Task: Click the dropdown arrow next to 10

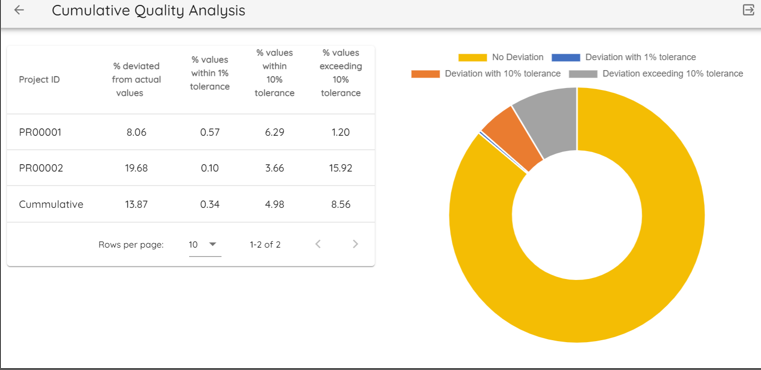Action: click(213, 244)
